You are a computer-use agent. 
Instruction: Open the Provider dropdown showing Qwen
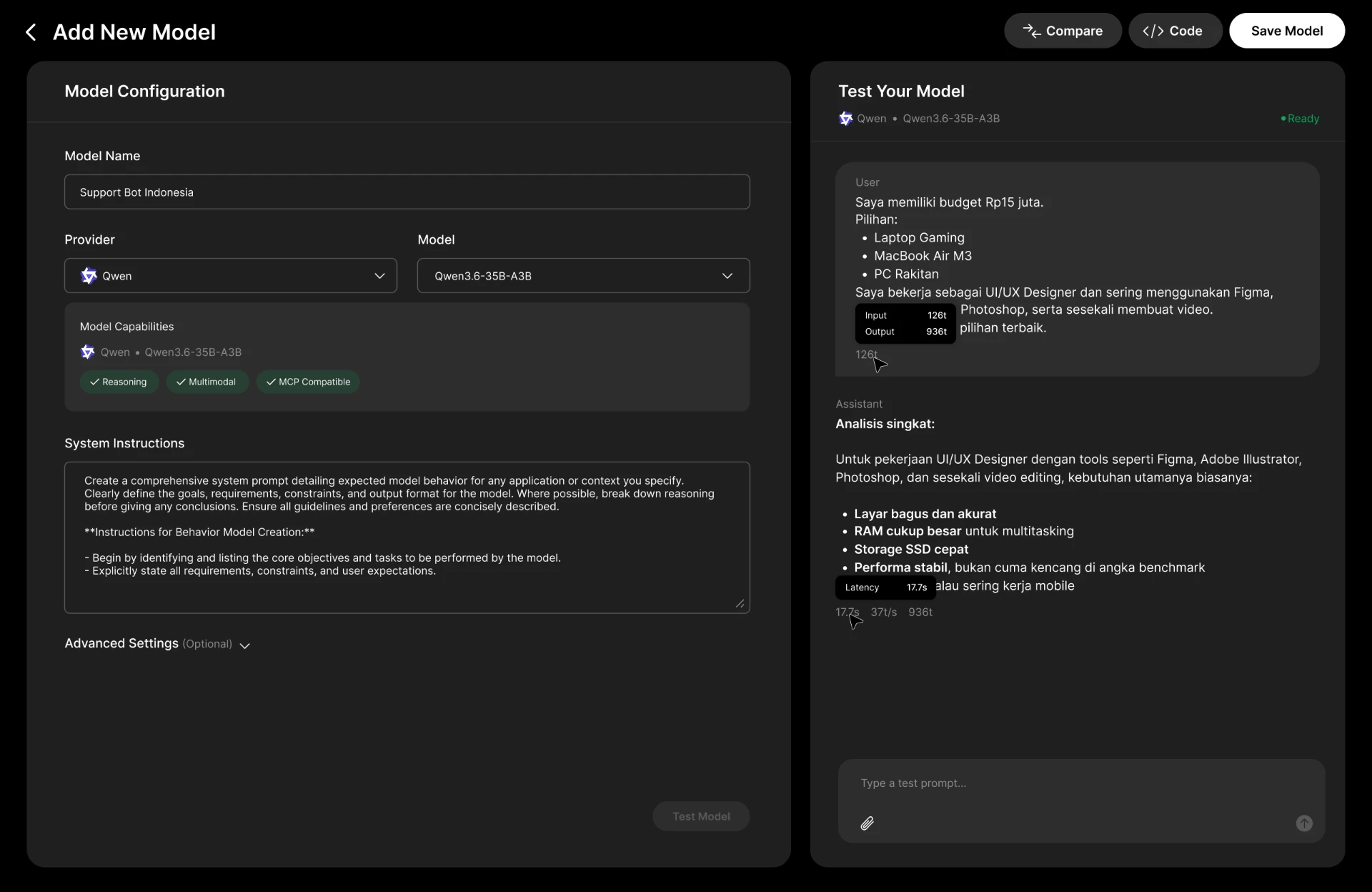pos(230,275)
